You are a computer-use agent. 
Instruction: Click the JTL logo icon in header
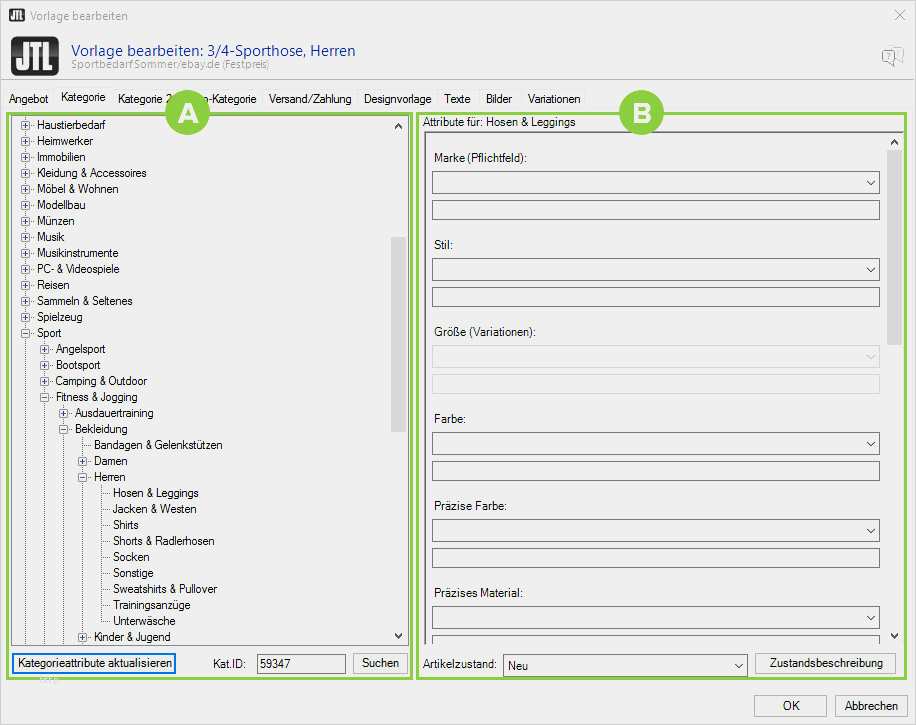36,55
